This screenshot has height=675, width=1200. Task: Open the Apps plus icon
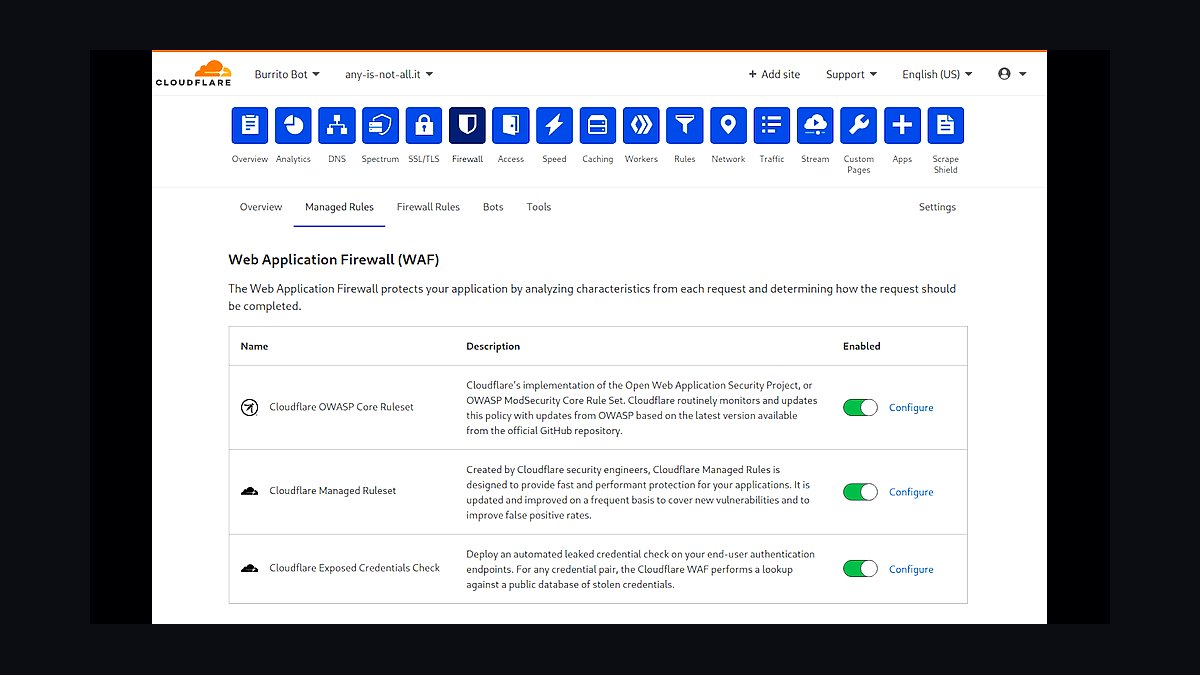[902, 126]
